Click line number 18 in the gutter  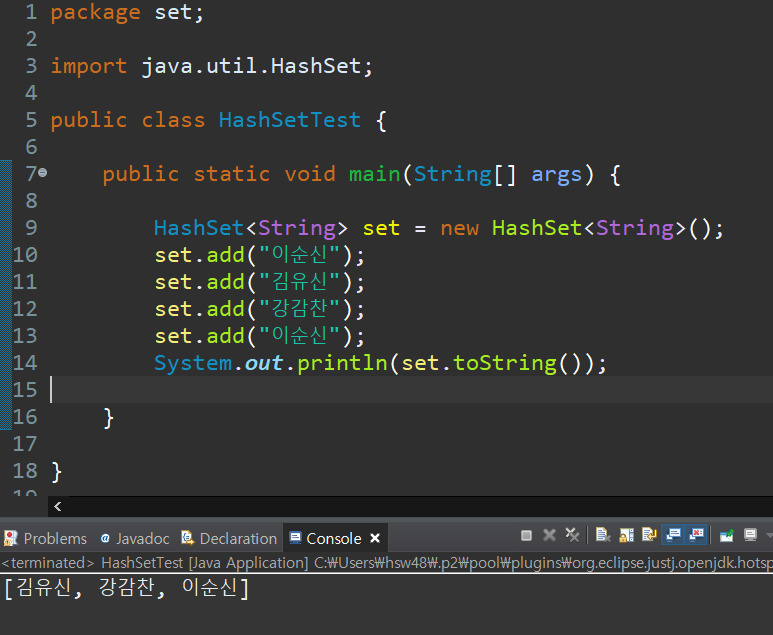(x=25, y=471)
